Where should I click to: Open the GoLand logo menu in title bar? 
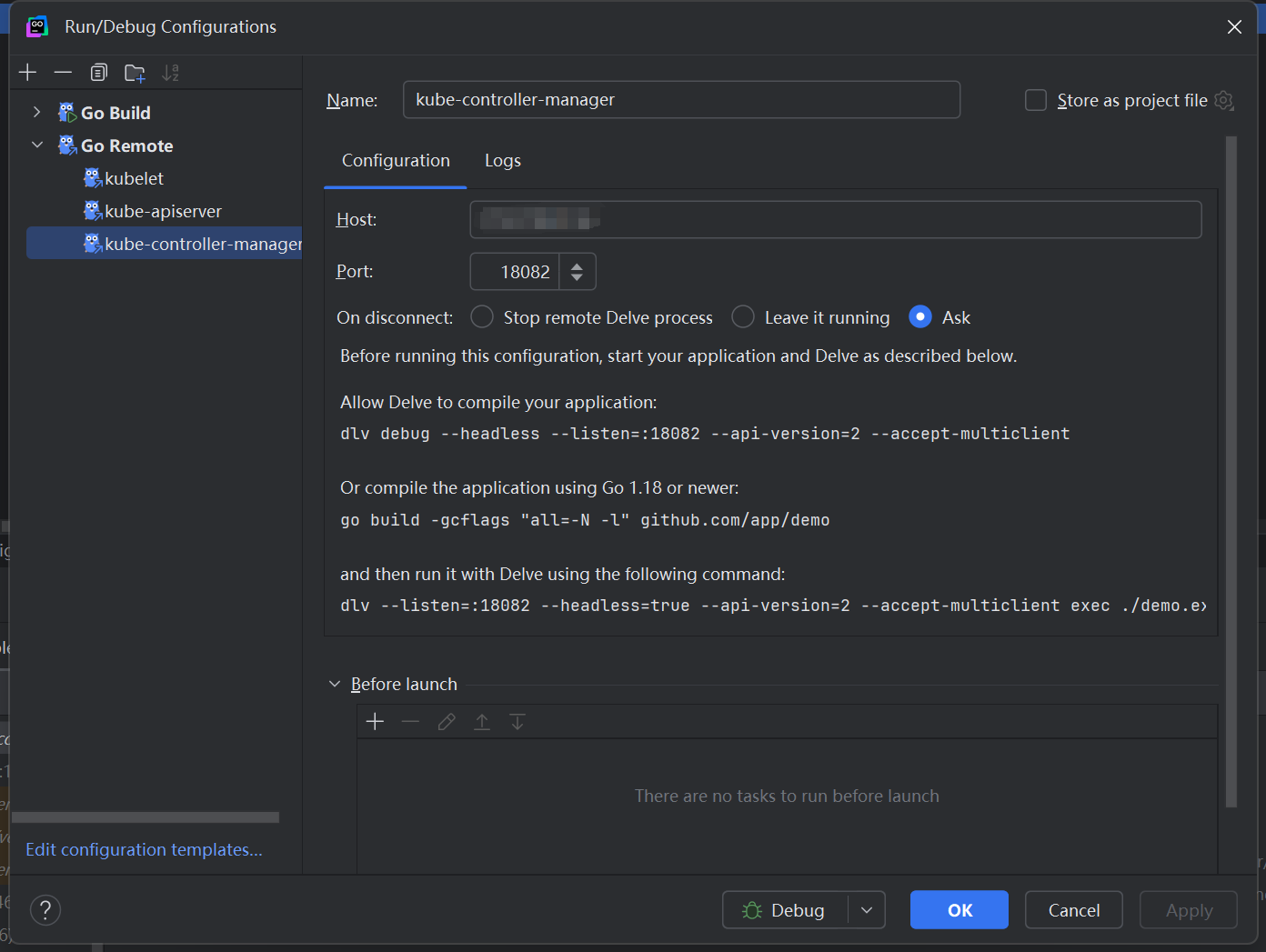[x=37, y=27]
